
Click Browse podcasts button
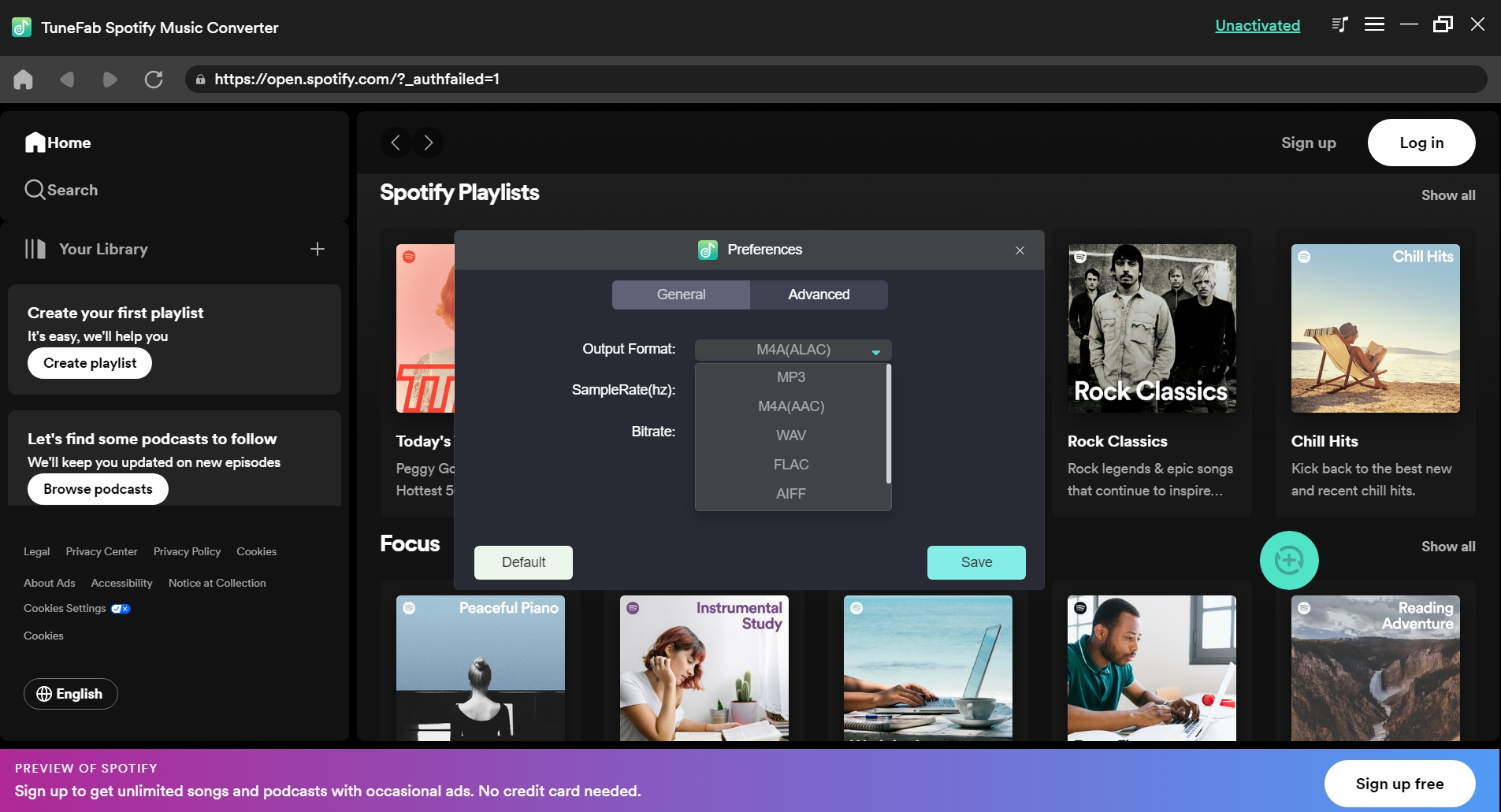(x=98, y=489)
